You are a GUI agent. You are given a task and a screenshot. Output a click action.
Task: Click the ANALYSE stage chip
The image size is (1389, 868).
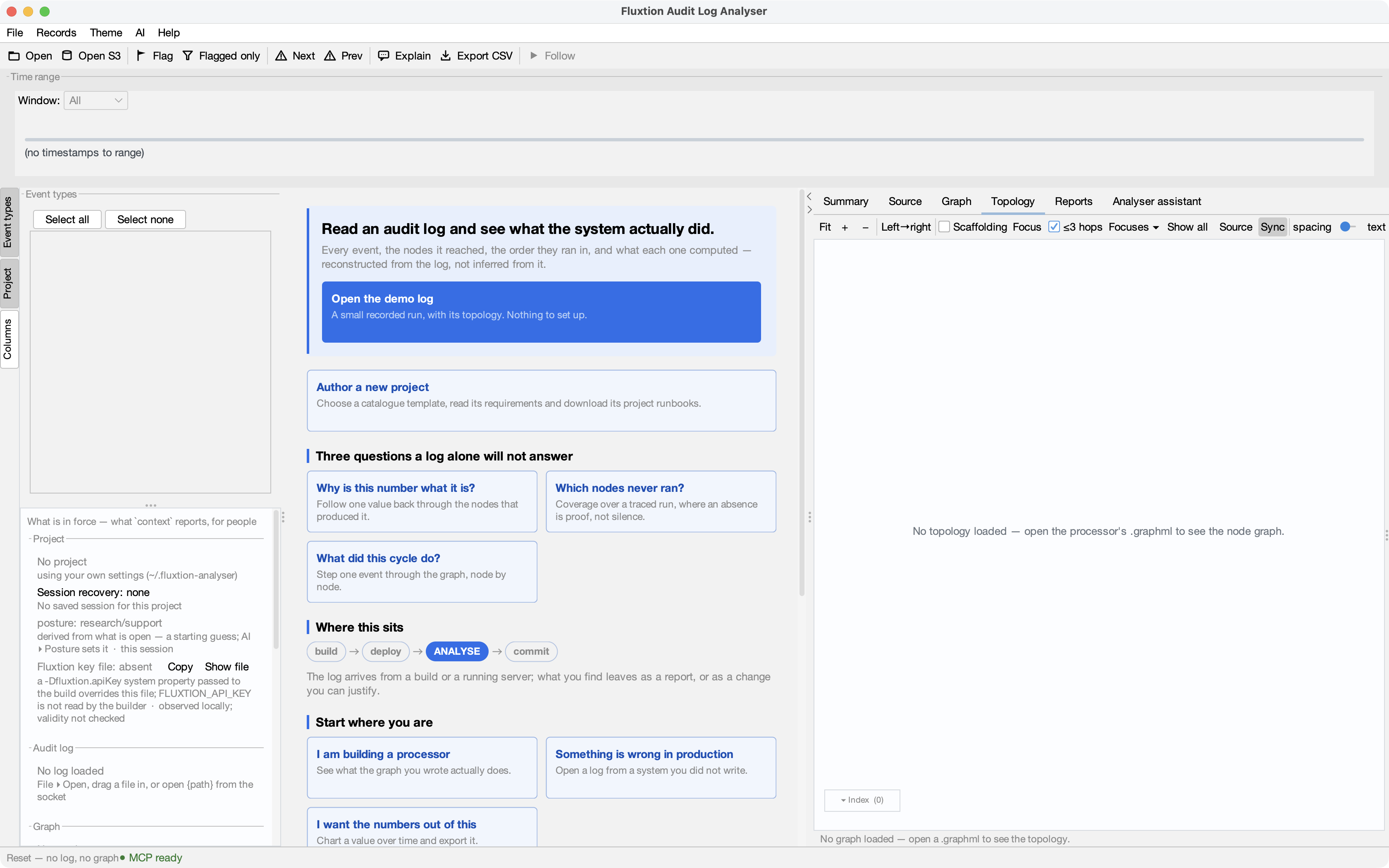point(457,651)
